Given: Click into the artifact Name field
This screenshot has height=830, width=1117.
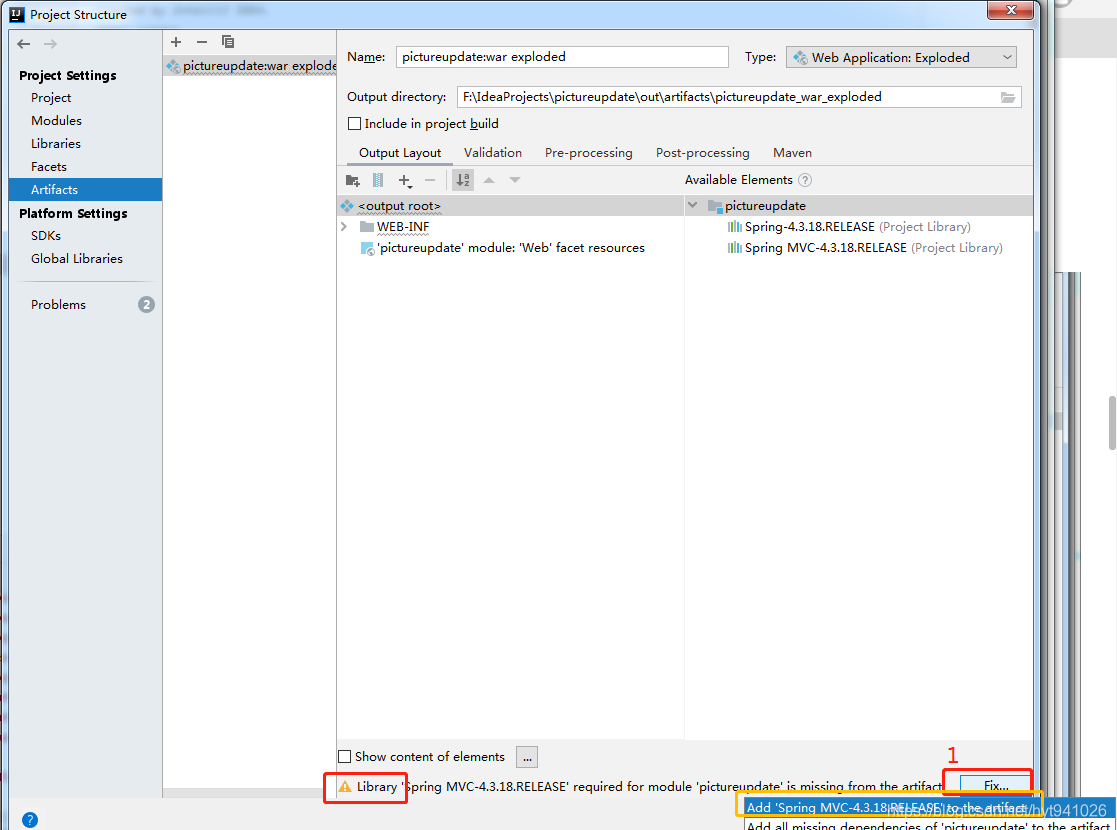Looking at the screenshot, I should click(x=562, y=57).
